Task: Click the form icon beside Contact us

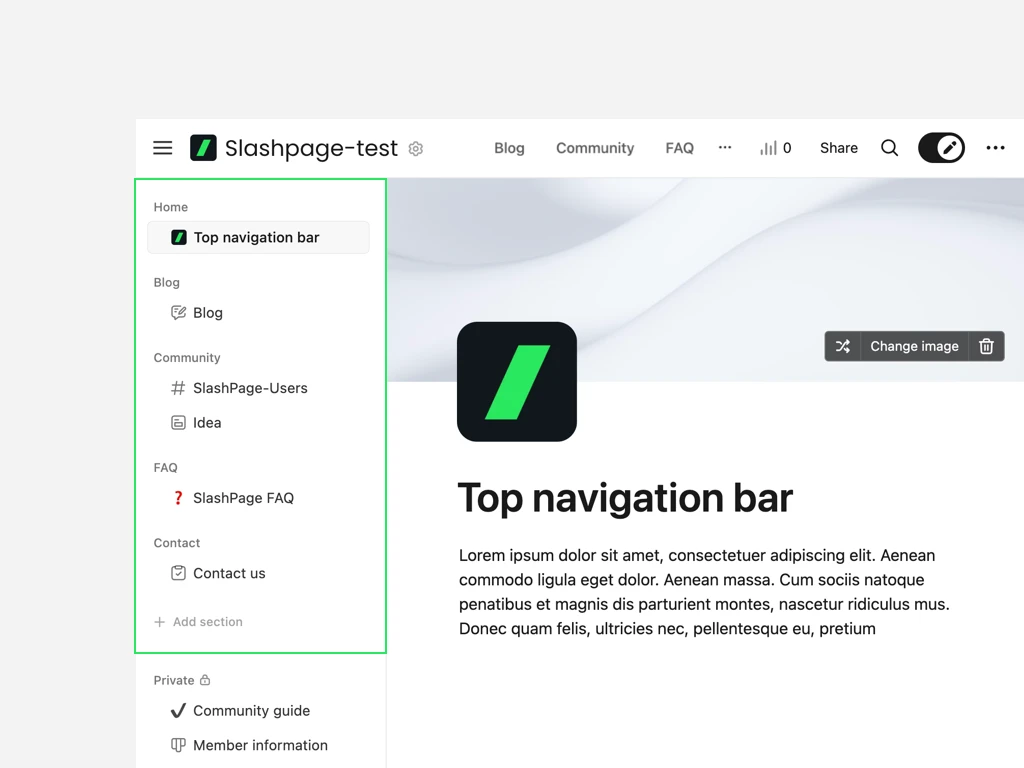Action: coord(178,573)
